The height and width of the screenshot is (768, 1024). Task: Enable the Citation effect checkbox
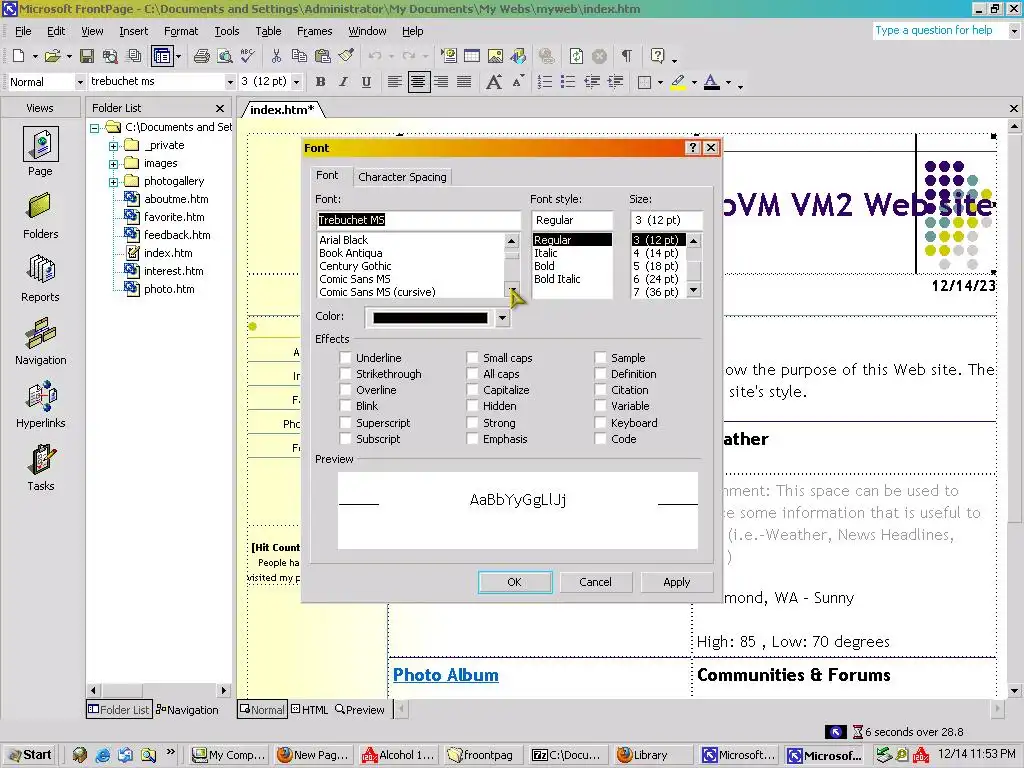tap(600, 390)
